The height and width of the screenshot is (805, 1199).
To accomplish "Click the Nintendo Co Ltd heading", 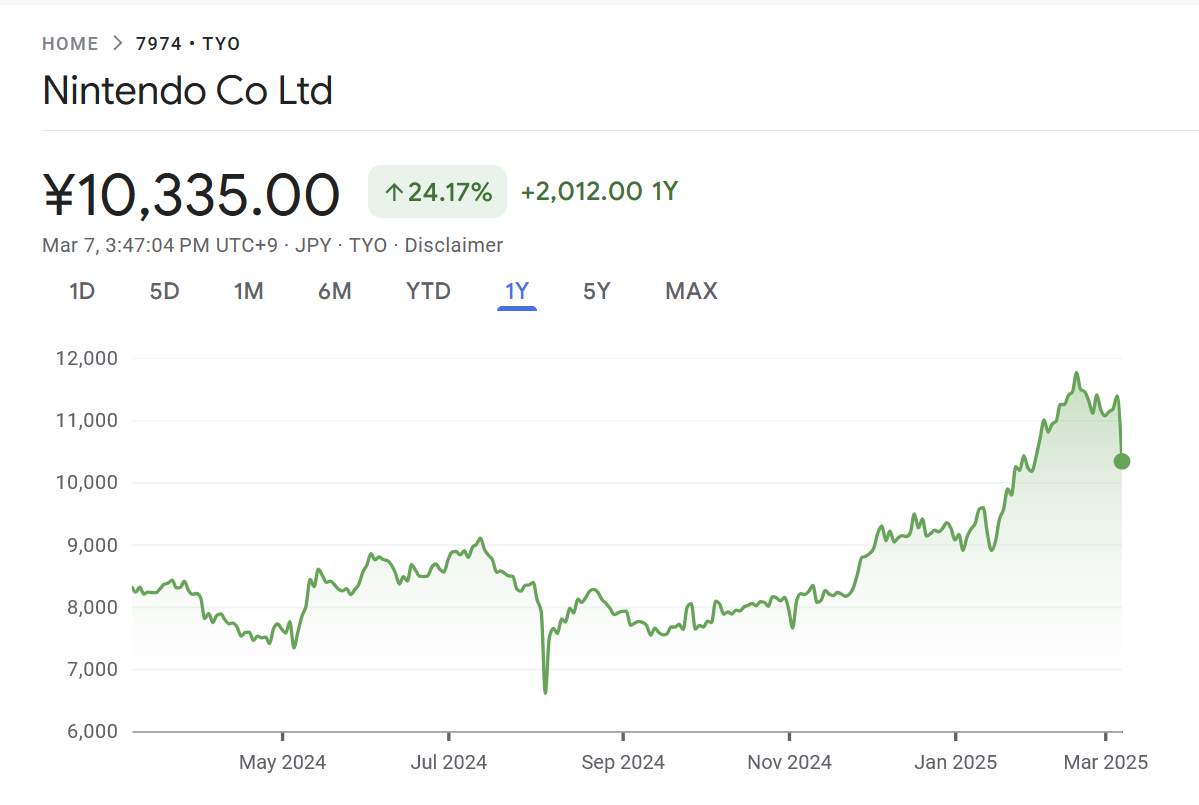I will coord(187,91).
